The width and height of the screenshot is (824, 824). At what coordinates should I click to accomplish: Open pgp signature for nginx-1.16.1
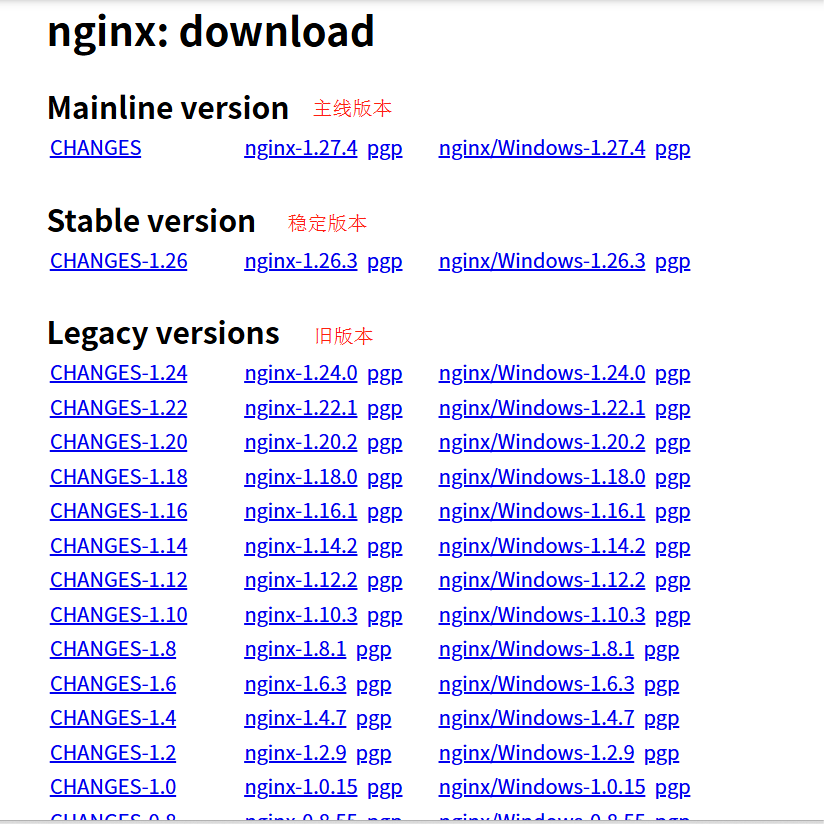(385, 510)
